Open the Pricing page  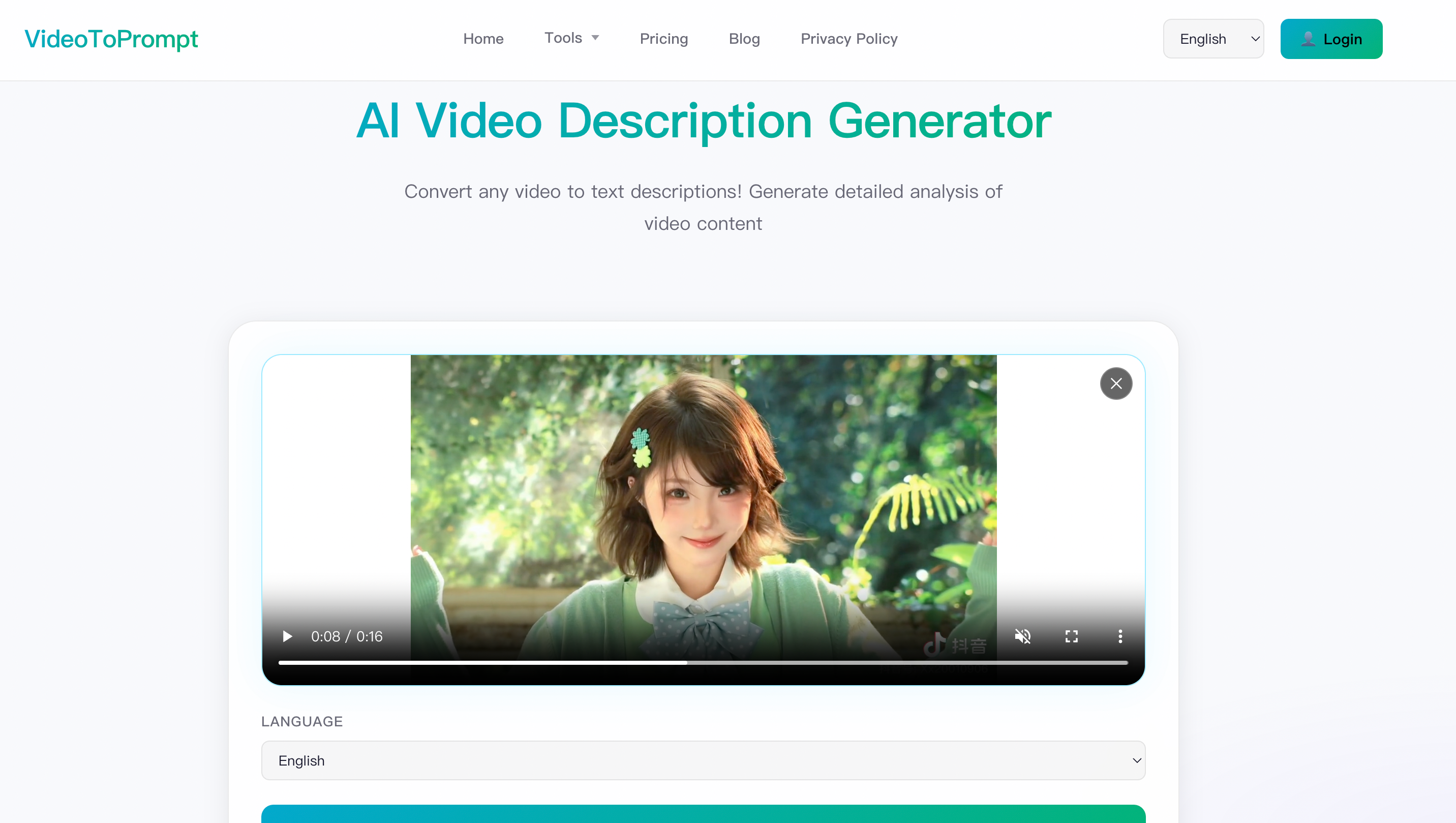pos(663,39)
